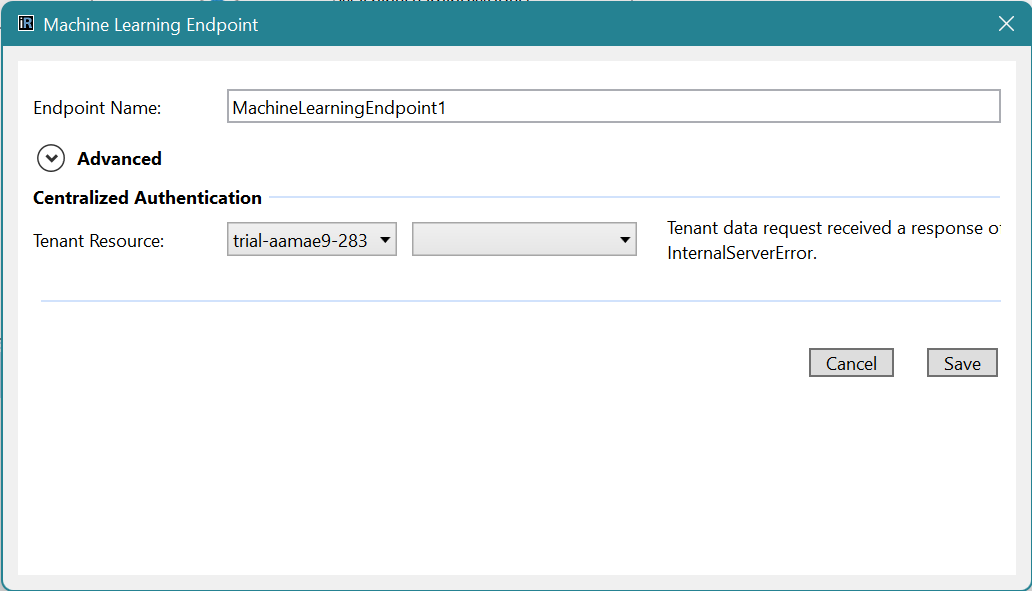
Task: Open the trial-aamae9-283 selector list
Action: pos(310,239)
